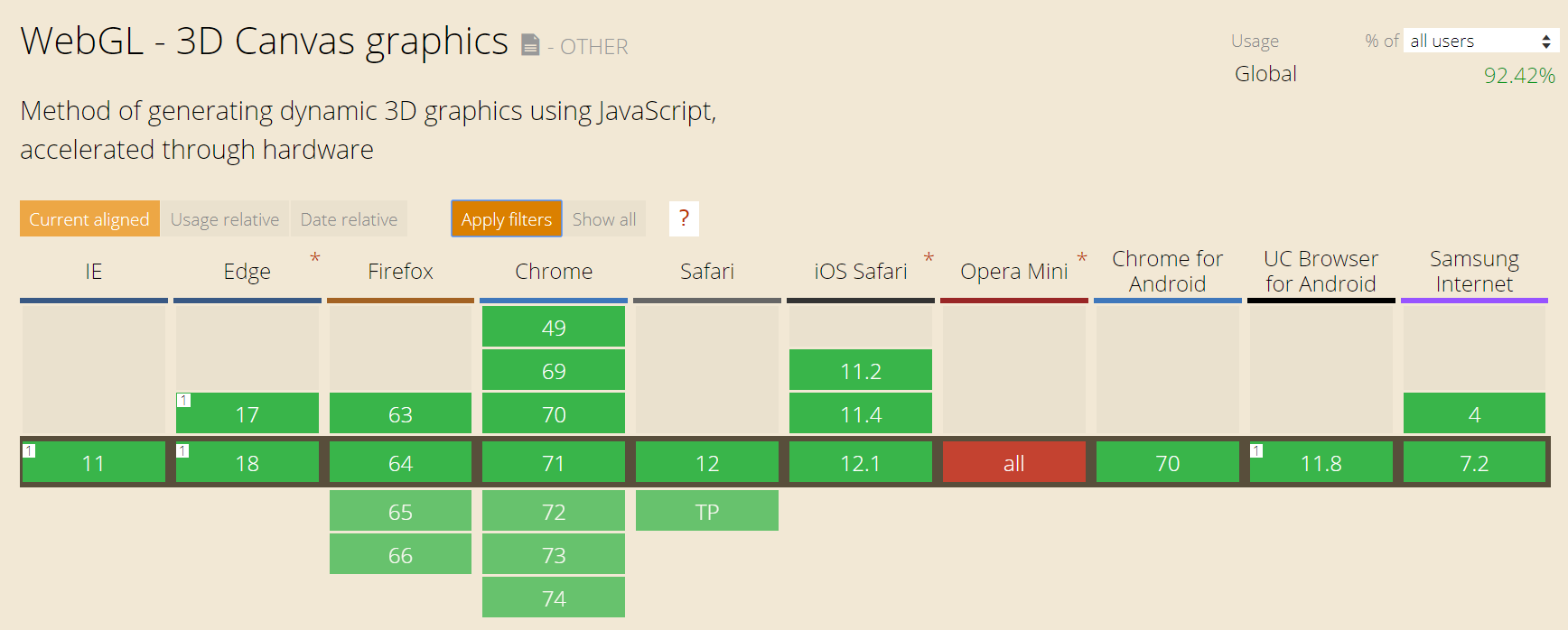Select the iOS Safari 12.1 cell

tap(861, 462)
